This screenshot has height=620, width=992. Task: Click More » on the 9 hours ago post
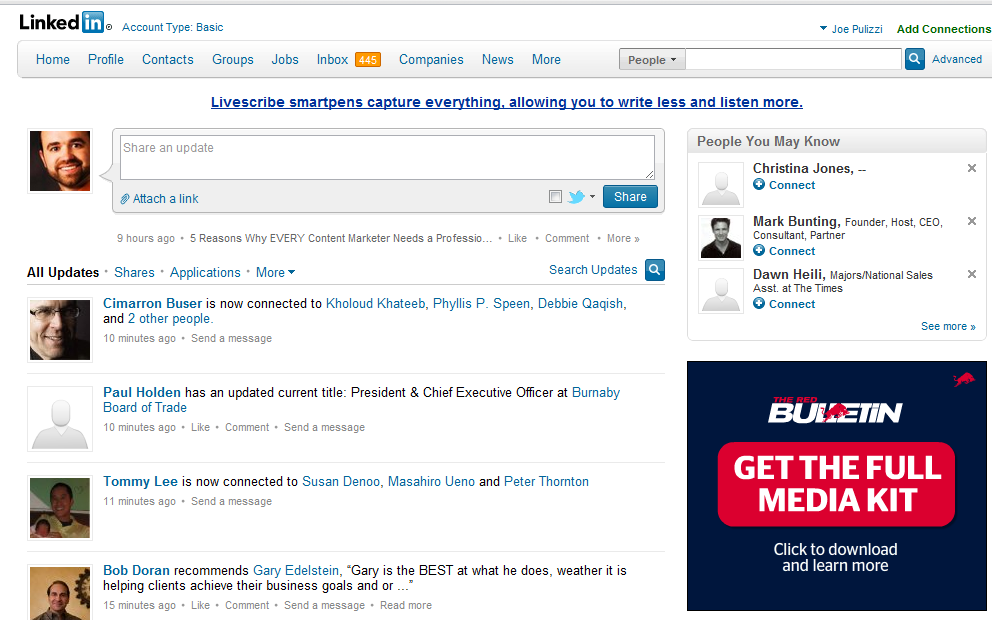[x=623, y=239]
